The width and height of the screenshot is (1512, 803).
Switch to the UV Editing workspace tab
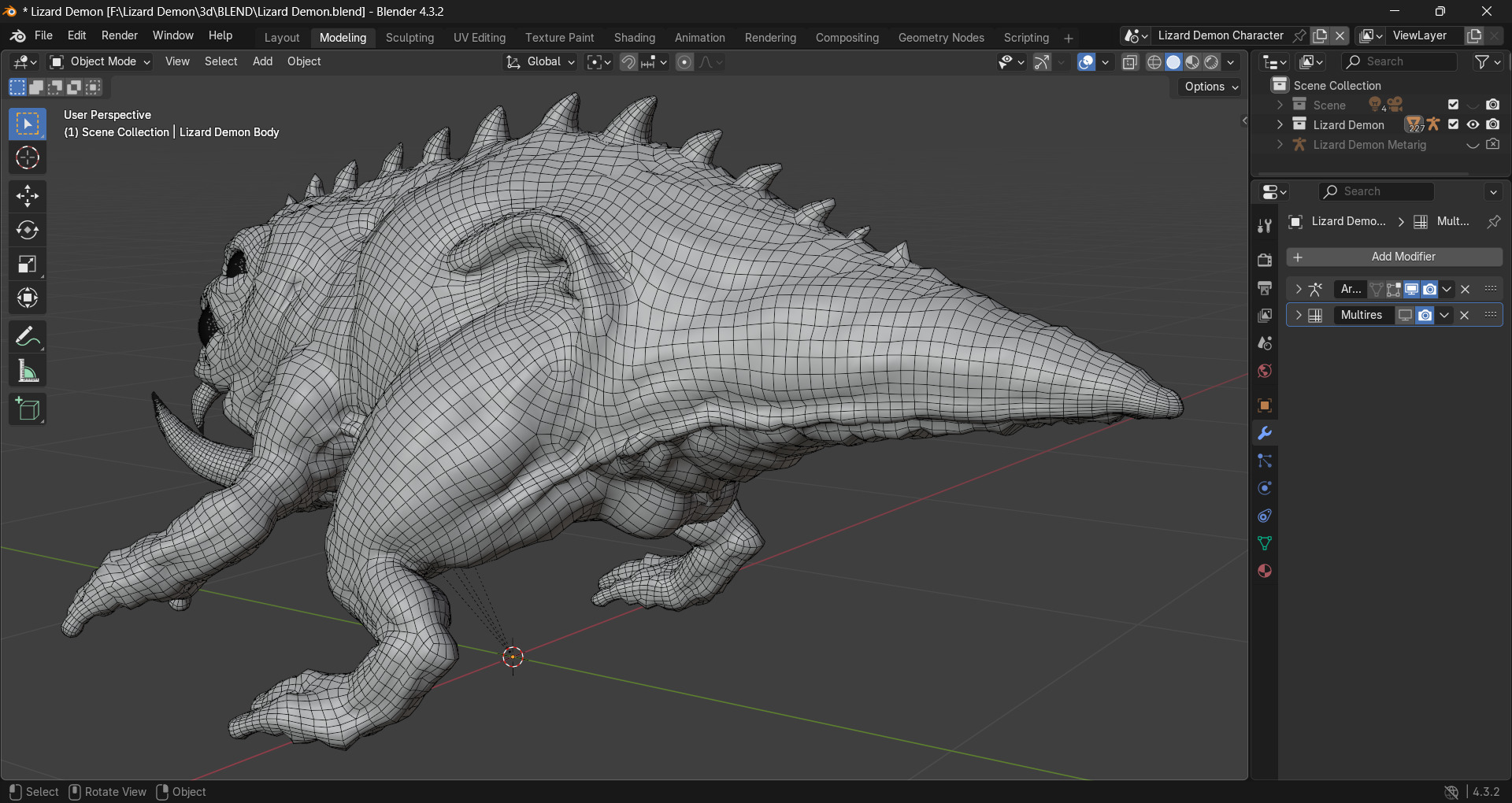point(480,38)
